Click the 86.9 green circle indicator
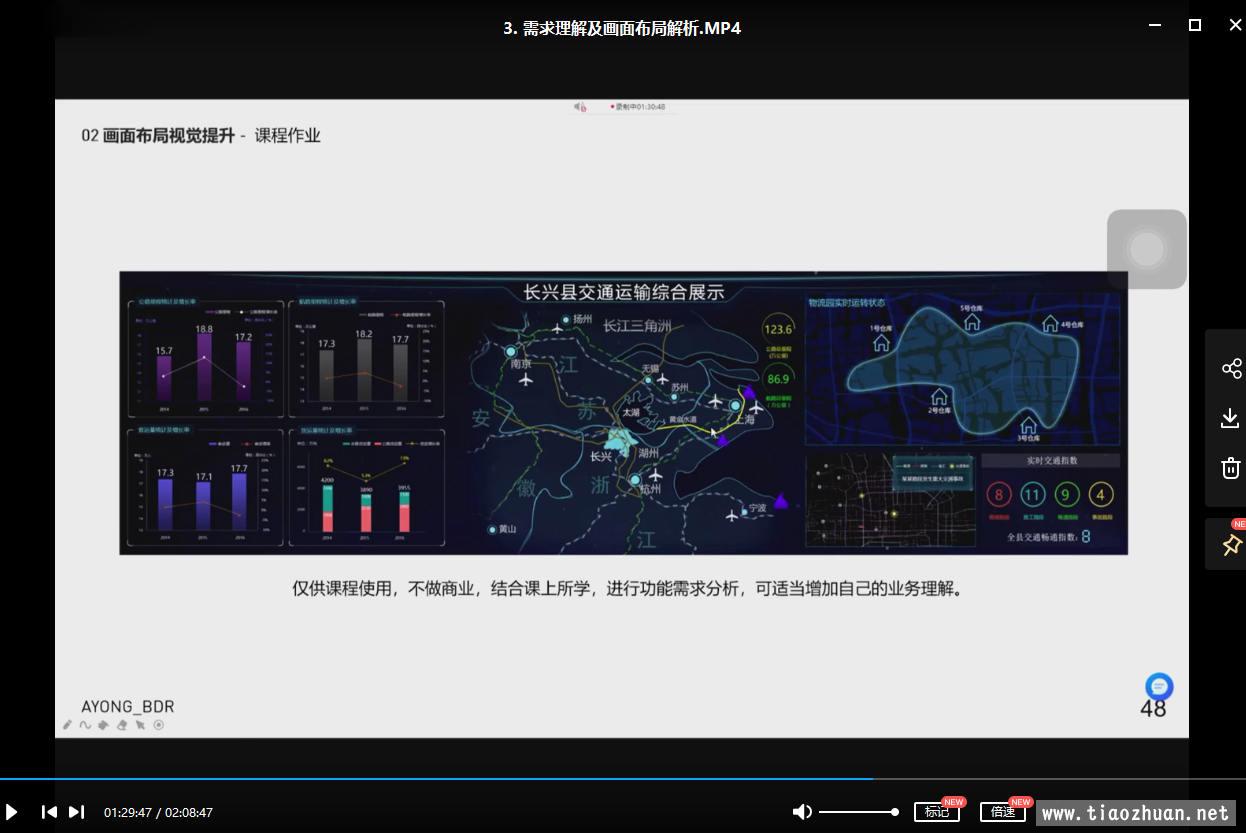 click(x=777, y=379)
